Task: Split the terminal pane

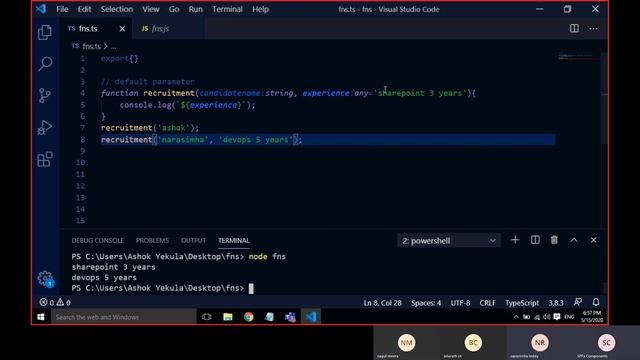Action: pyautogui.click(x=535, y=240)
